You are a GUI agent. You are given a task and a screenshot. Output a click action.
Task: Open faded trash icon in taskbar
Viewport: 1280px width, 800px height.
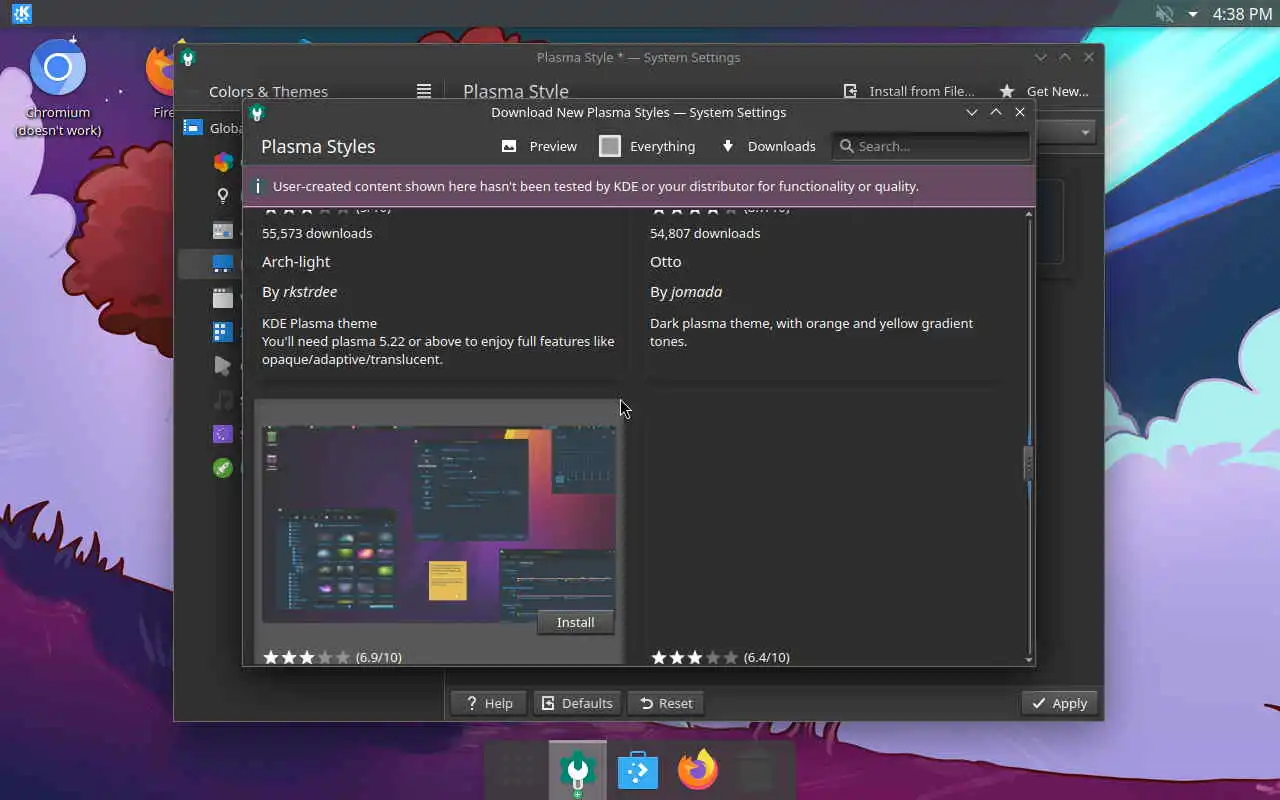pos(757,770)
